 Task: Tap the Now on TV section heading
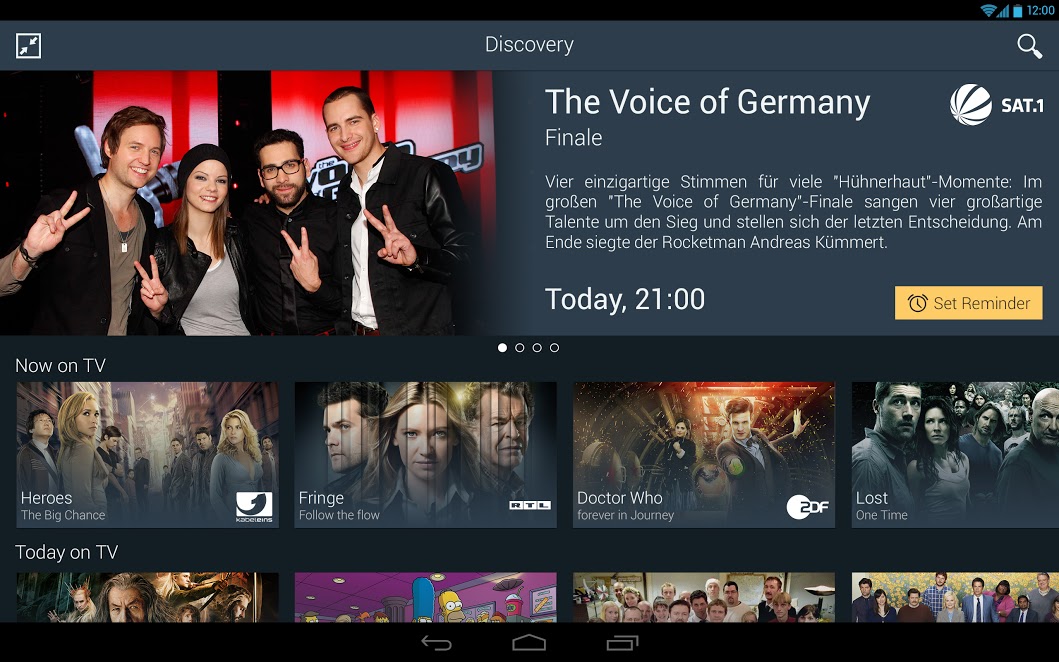tap(60, 365)
